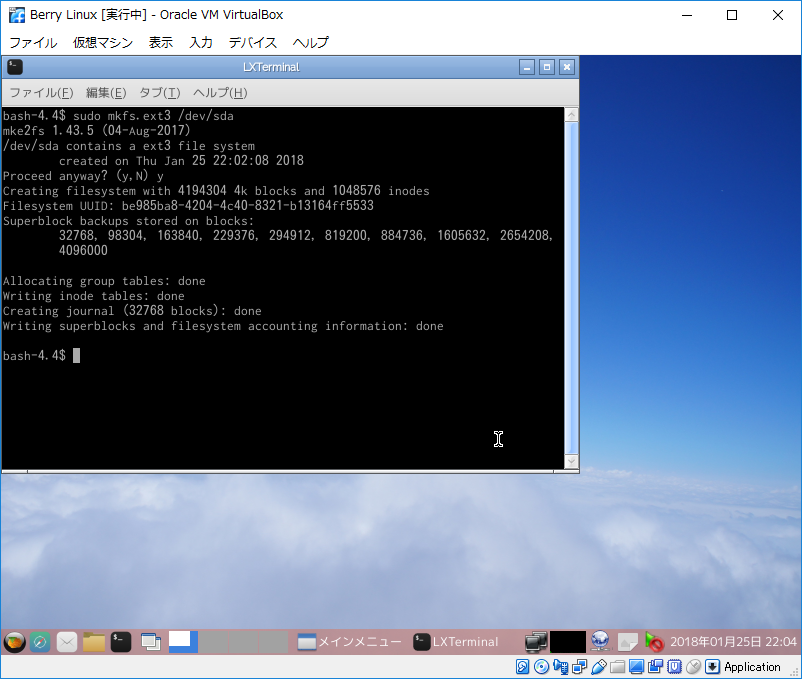Click the LXTerminal taskbar button
The width and height of the screenshot is (802, 679).
(x=456, y=642)
